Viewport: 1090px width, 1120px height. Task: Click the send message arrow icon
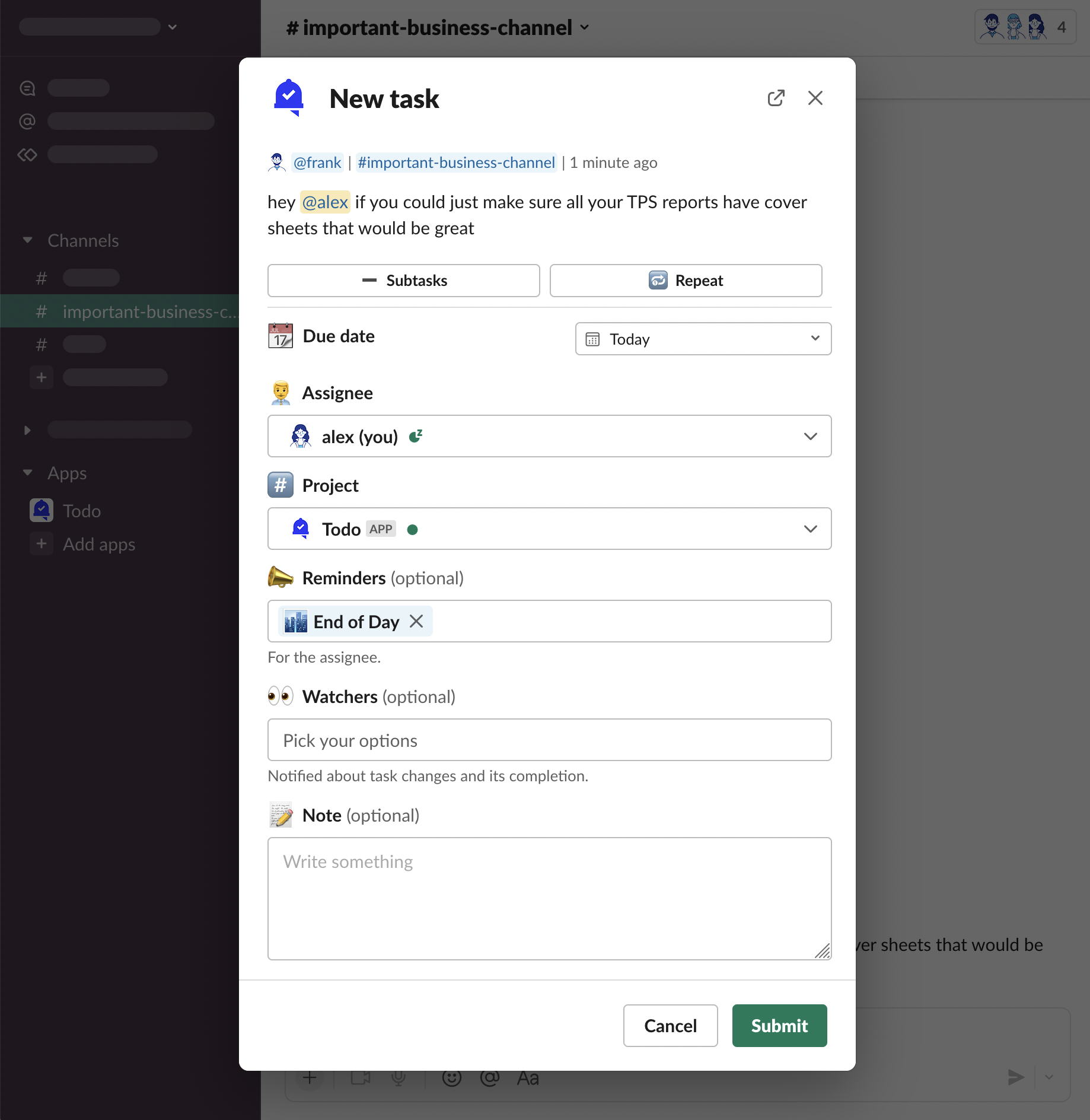tap(1015, 1077)
